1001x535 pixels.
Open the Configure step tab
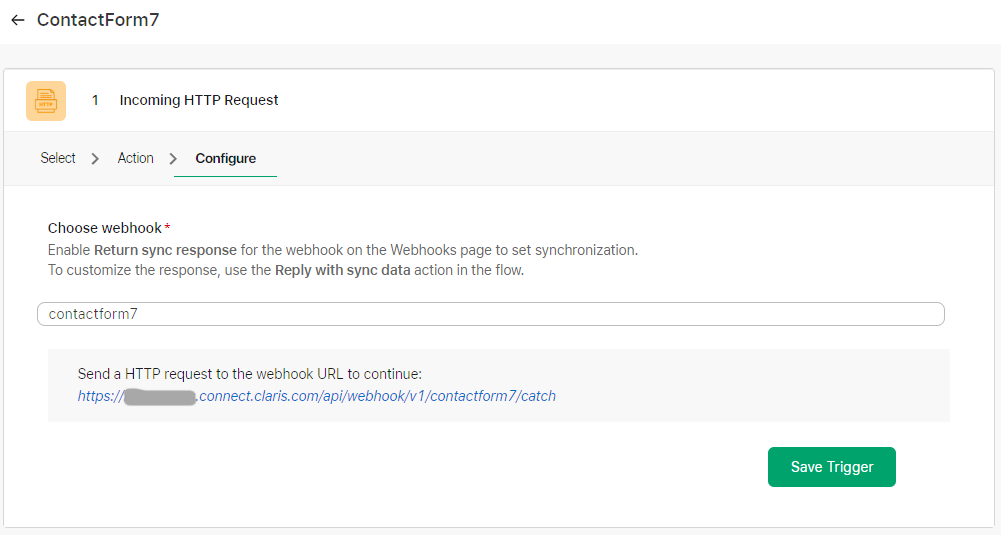(x=225, y=158)
